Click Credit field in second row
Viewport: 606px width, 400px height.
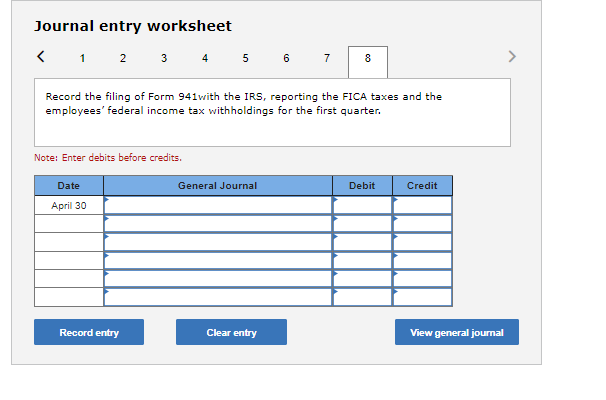(422, 223)
